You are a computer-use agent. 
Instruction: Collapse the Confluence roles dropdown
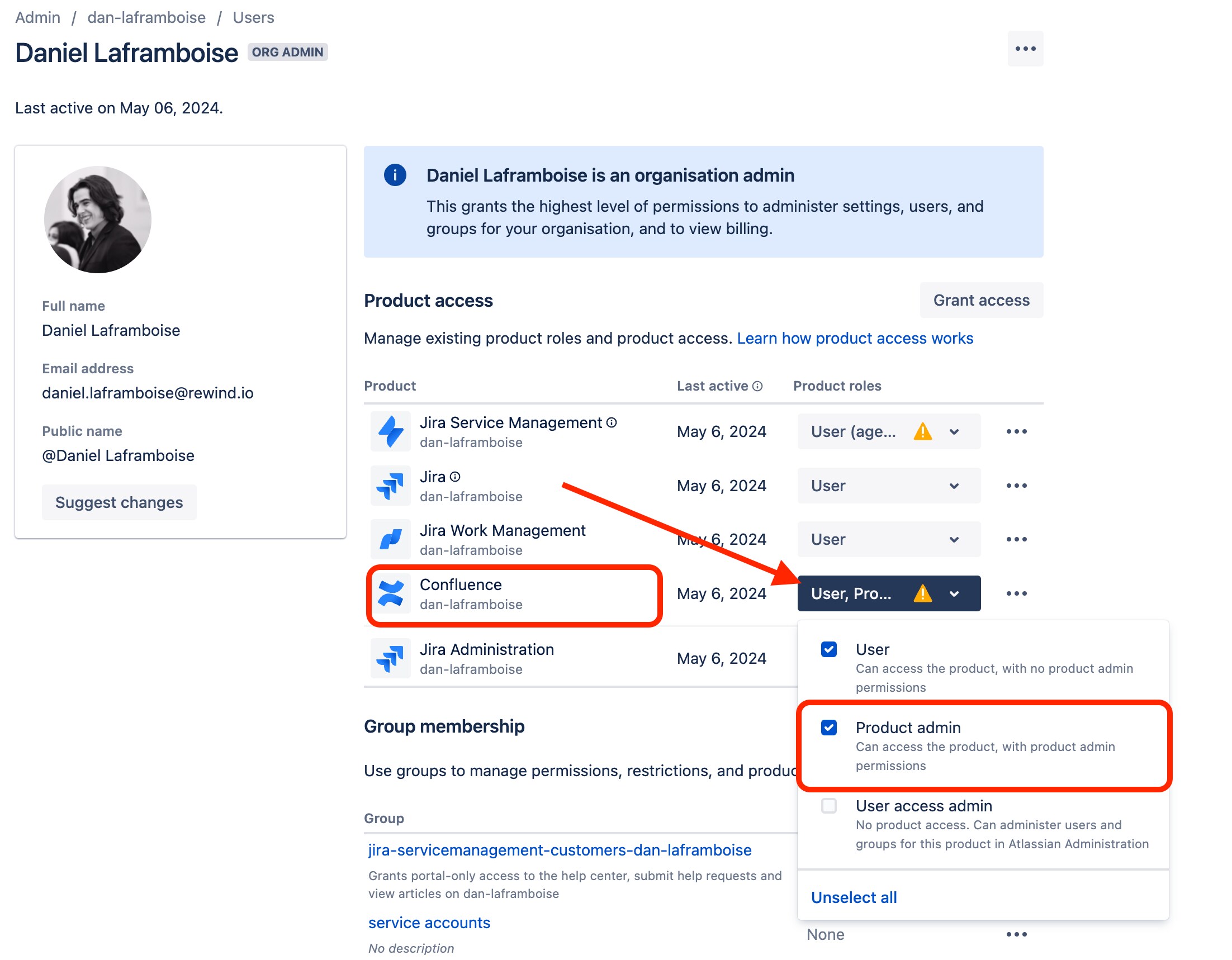click(888, 594)
